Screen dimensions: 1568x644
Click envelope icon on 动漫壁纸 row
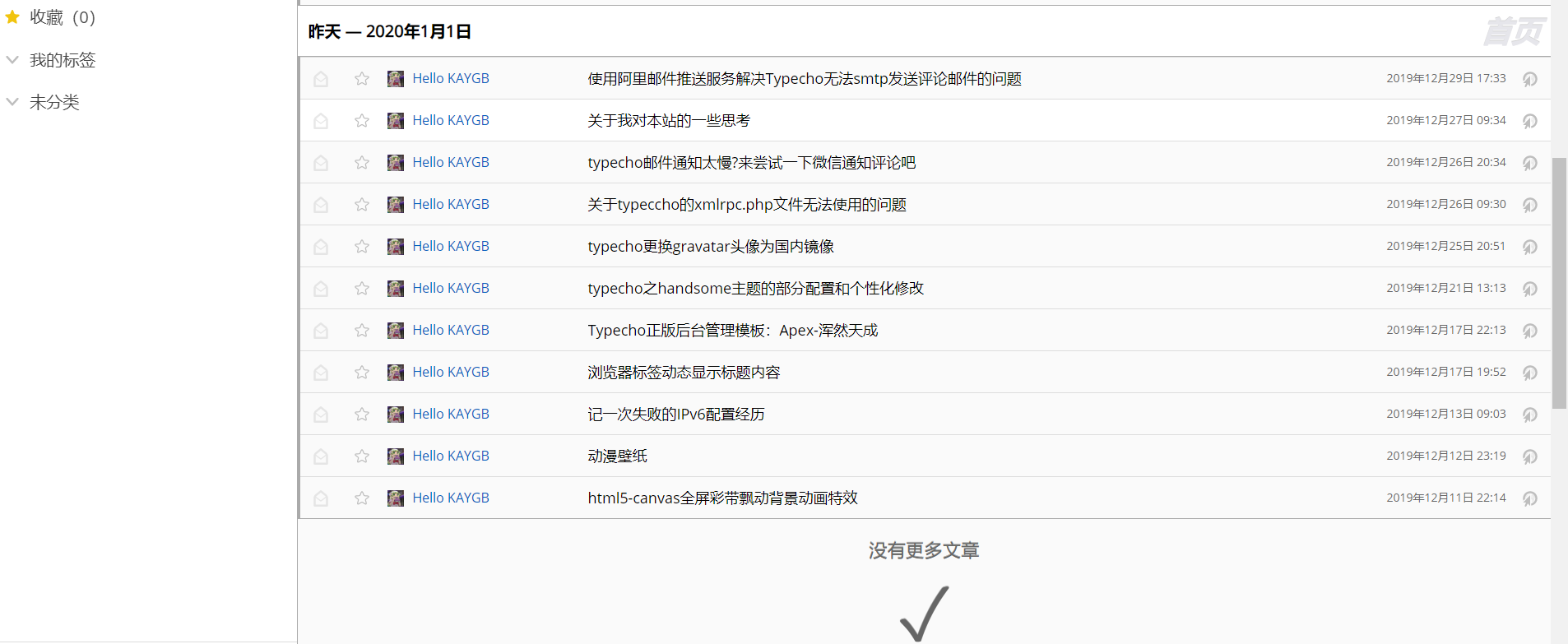click(321, 456)
